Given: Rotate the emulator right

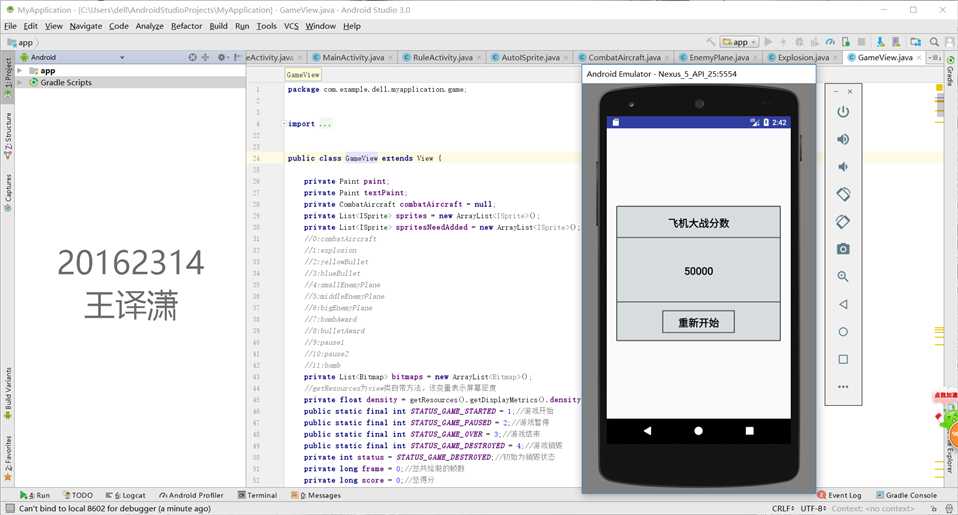Looking at the screenshot, I should click(843, 222).
